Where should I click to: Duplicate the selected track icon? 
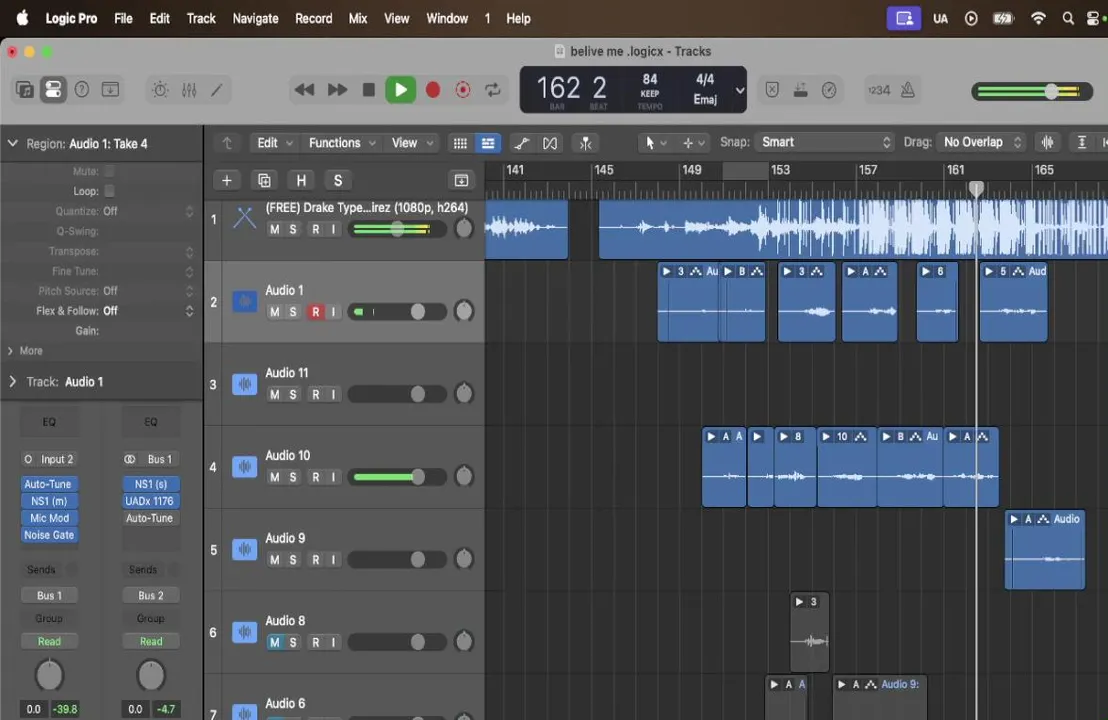[x=264, y=180]
